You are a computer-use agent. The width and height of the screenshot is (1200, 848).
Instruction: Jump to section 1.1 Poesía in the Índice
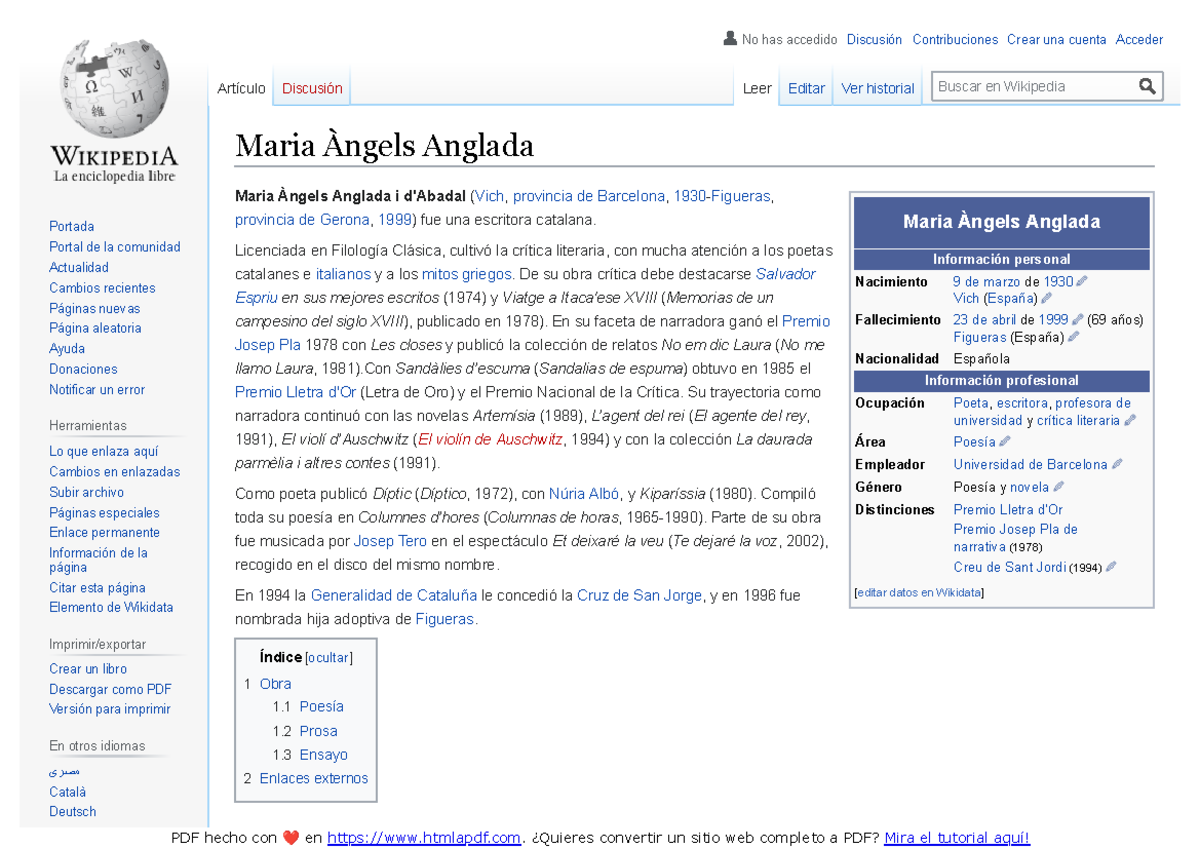(x=321, y=706)
